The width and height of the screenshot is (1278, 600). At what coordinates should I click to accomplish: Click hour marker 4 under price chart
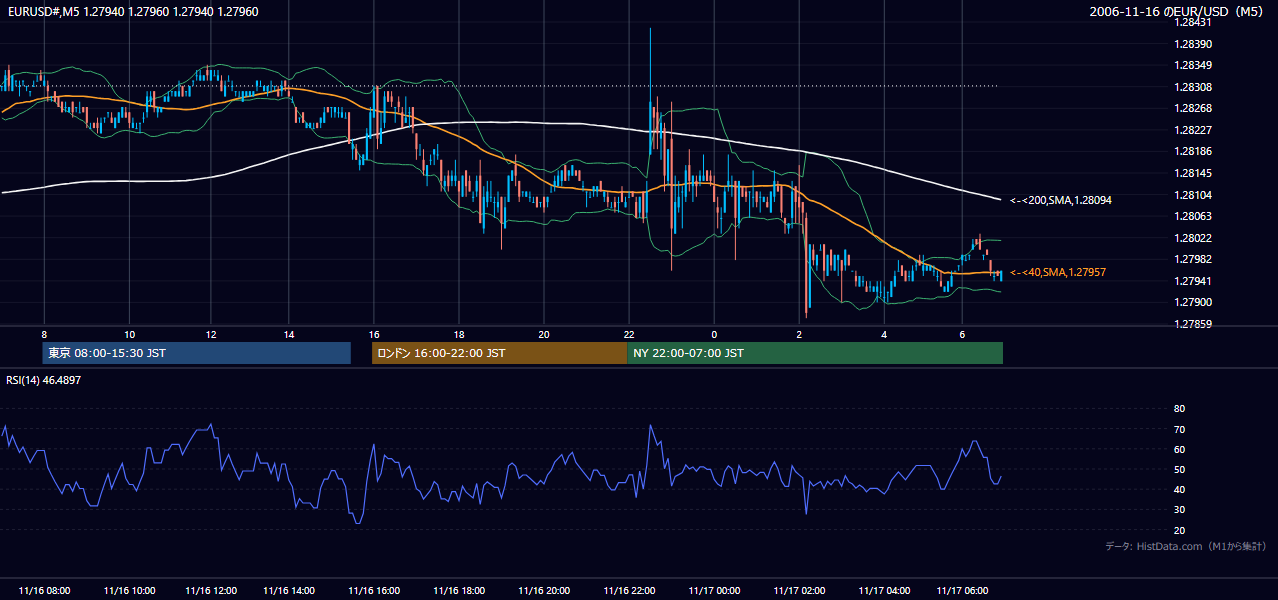click(884, 334)
